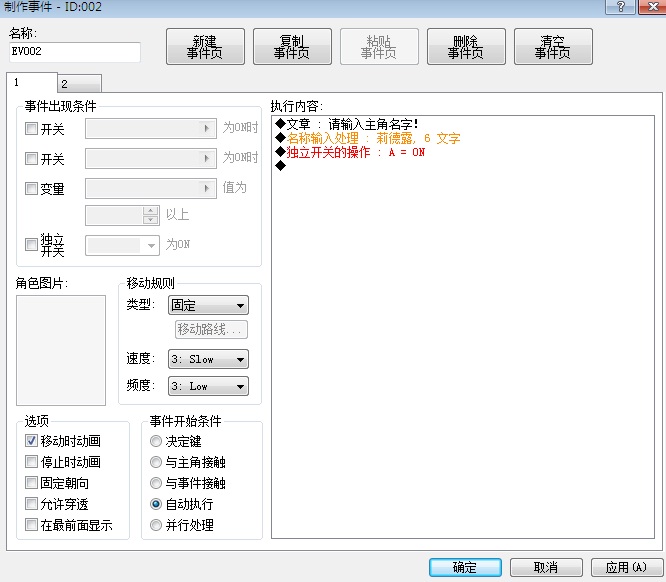Switch to event page tab 2

pos(80,84)
